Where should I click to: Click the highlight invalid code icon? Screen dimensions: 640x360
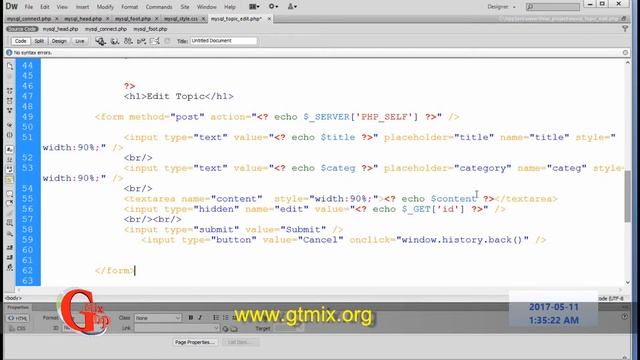(x=10, y=159)
